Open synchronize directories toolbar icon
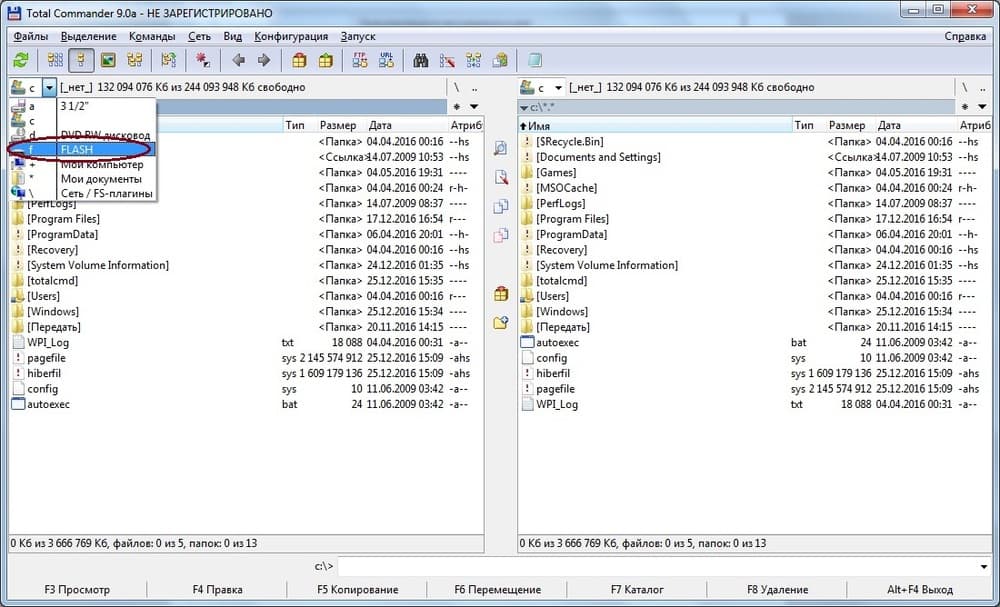The height and width of the screenshot is (607, 1000). pyautogui.click(x=474, y=61)
